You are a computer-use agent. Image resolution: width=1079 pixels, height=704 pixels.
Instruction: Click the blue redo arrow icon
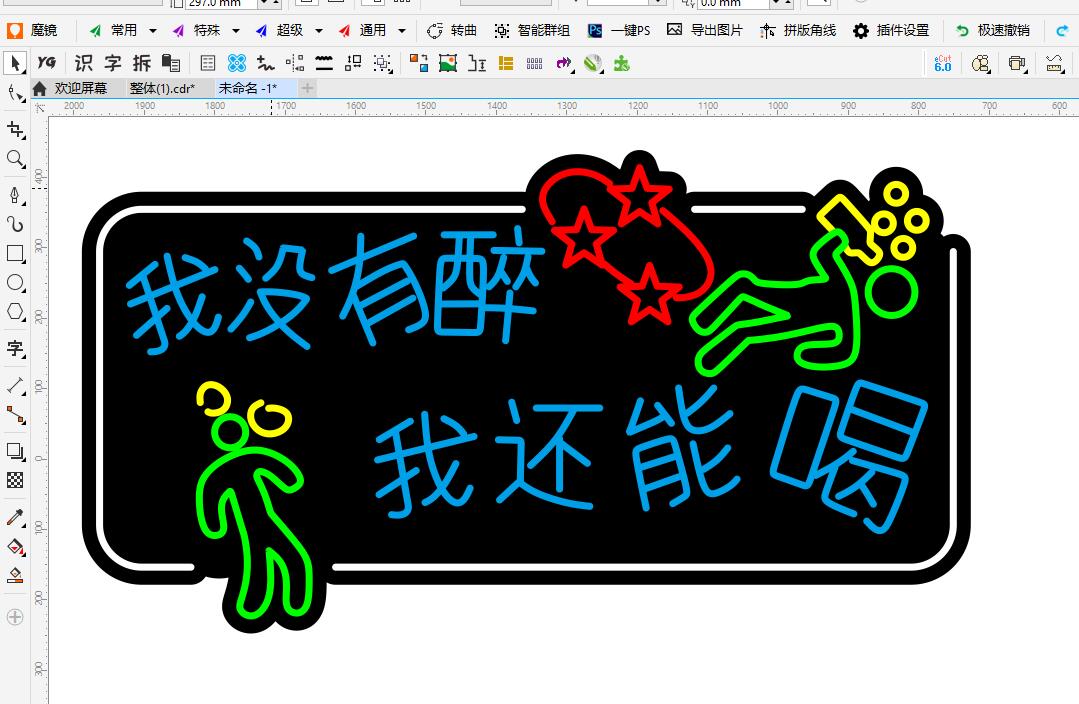[1062, 30]
